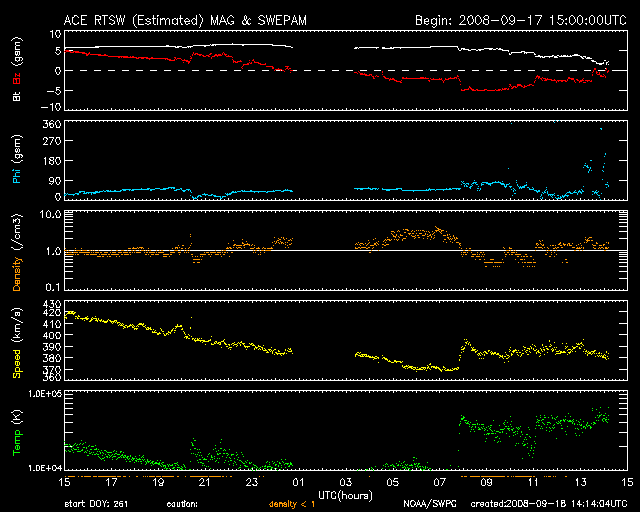This screenshot has width=640, height=512.
Task: Select the yellow 'Speed (km/s)' axis label
Action: click(x=17, y=342)
